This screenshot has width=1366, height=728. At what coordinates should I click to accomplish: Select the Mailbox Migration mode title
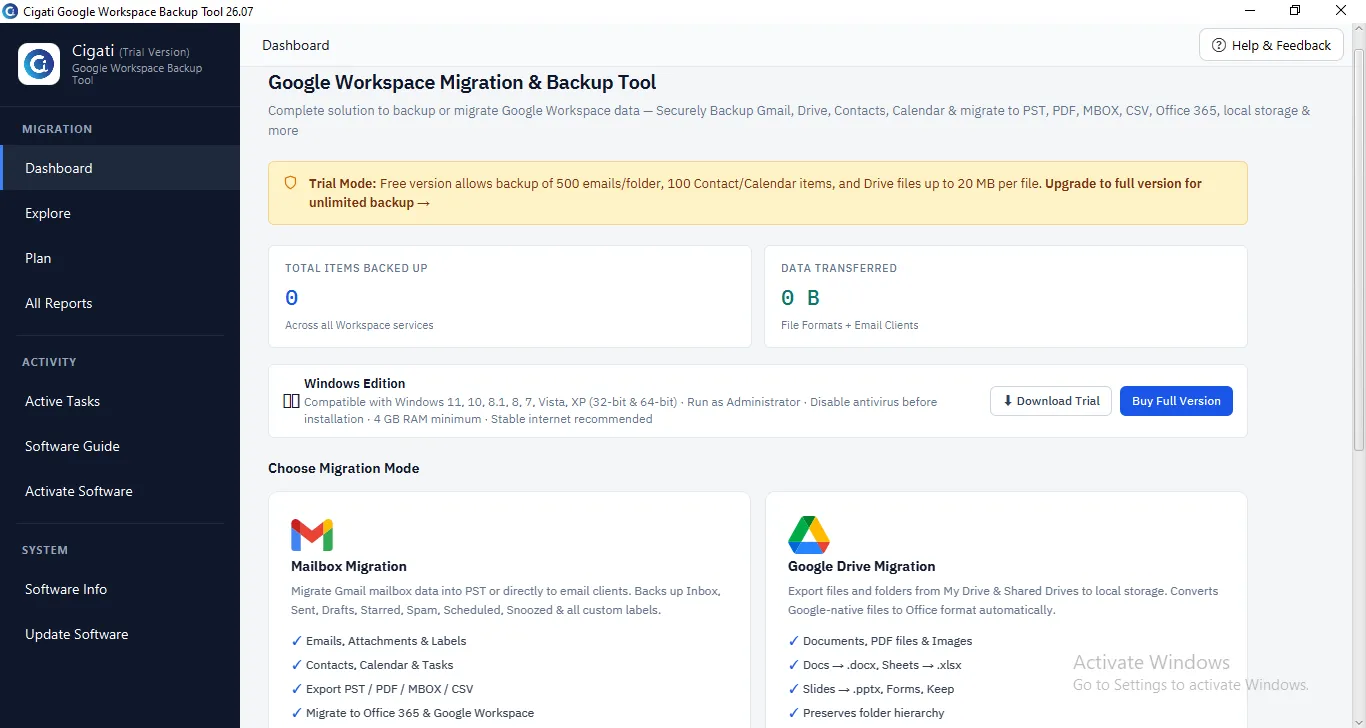coord(349,566)
